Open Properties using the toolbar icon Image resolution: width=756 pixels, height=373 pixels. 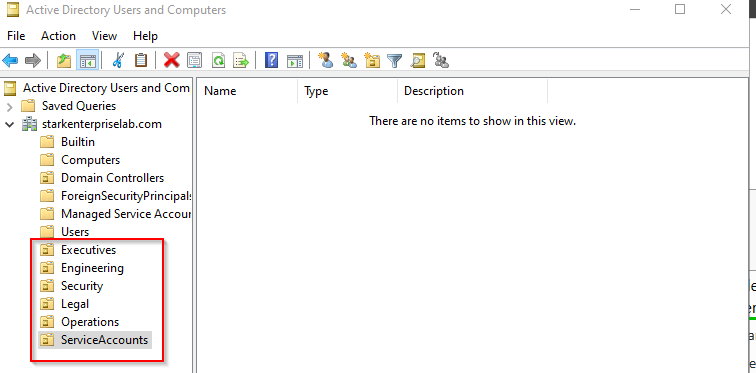[195, 61]
